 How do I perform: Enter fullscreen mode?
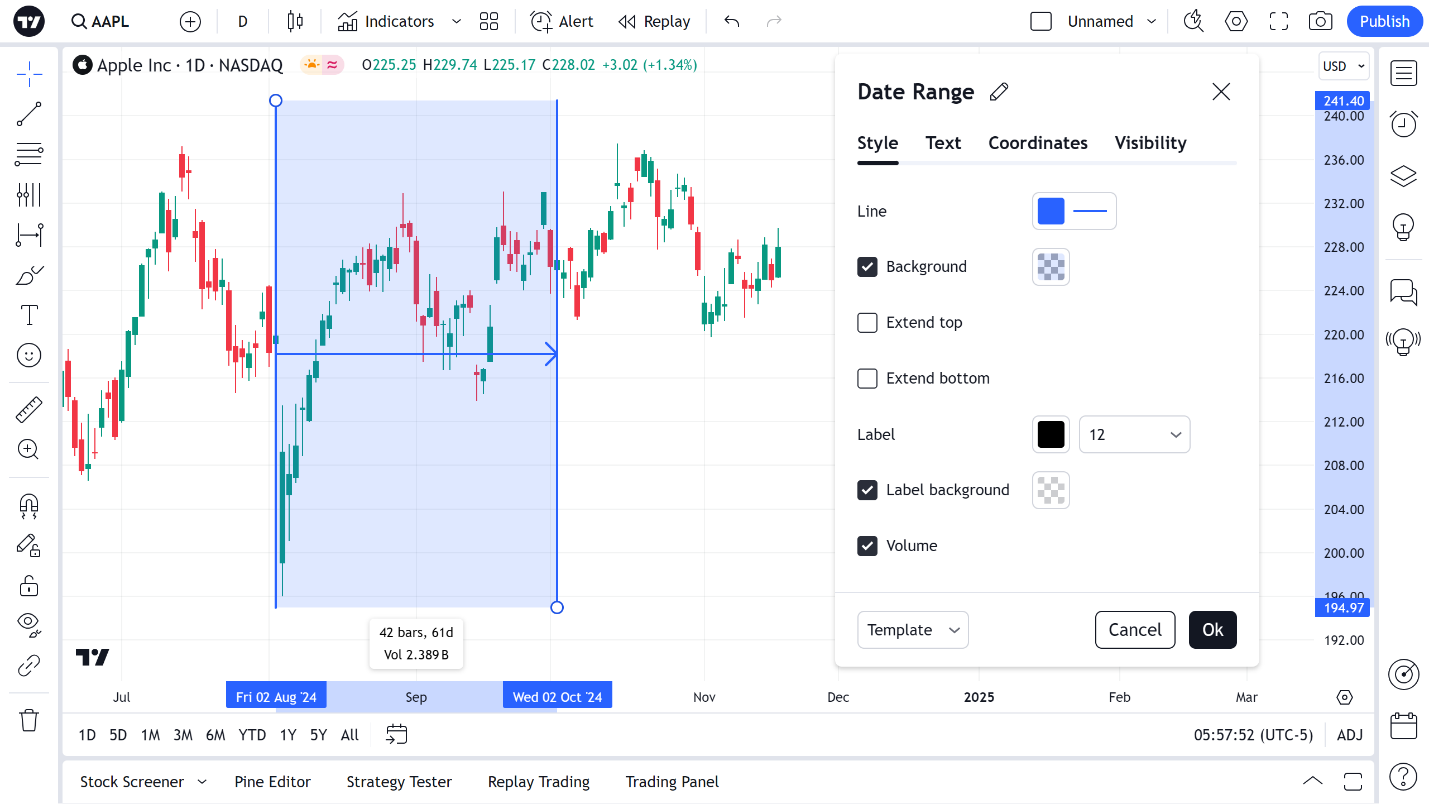1279,21
